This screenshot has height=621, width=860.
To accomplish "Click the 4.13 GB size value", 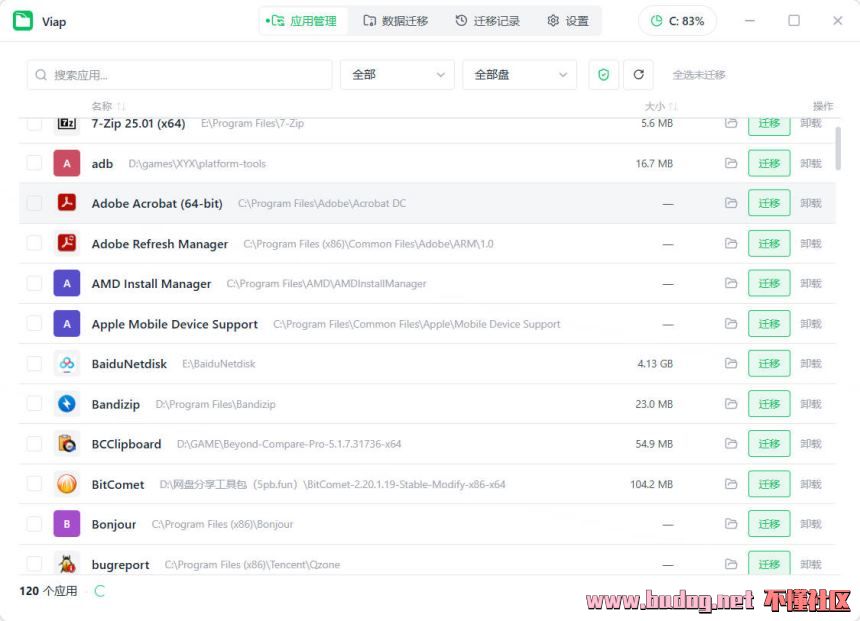I will 655,364.
